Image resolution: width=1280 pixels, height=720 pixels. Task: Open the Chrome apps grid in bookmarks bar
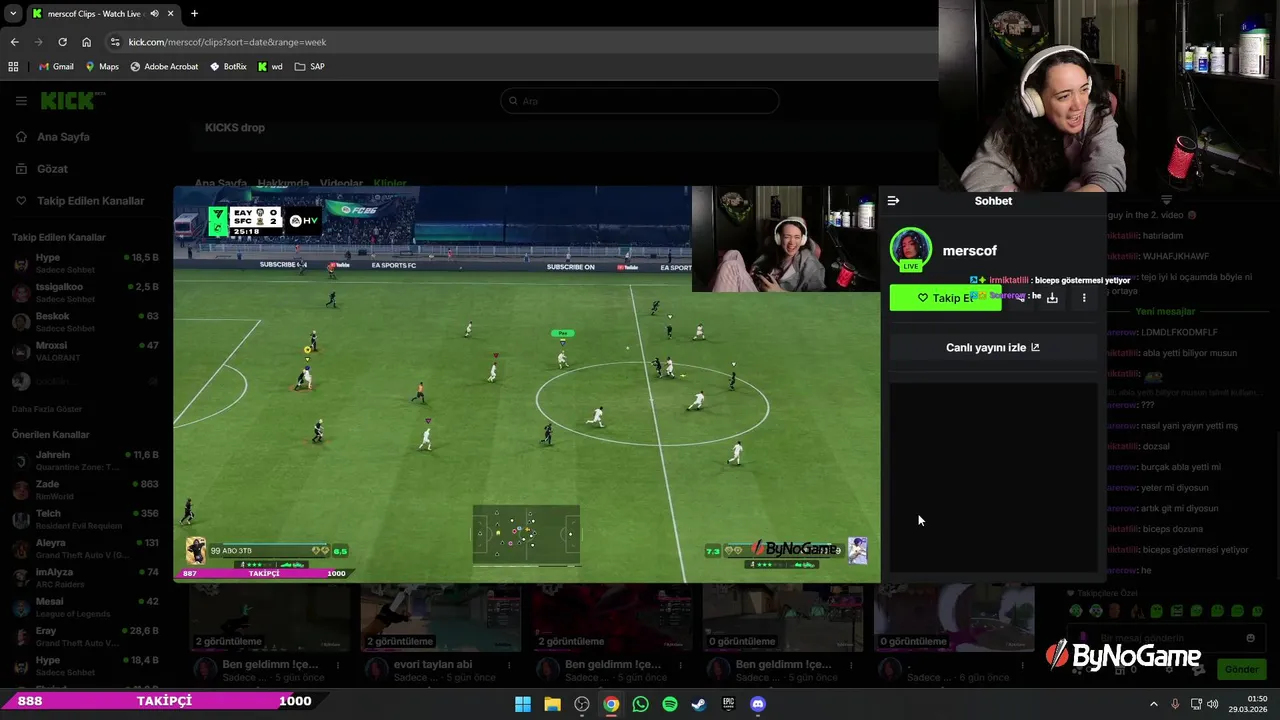pyautogui.click(x=13, y=66)
